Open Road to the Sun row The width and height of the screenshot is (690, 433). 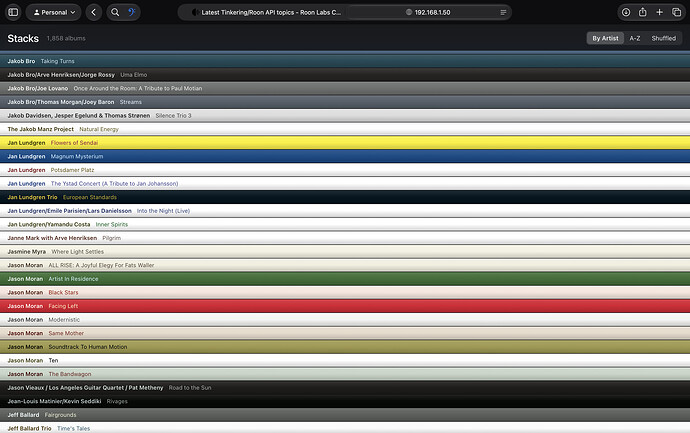pyautogui.click(x=345, y=388)
